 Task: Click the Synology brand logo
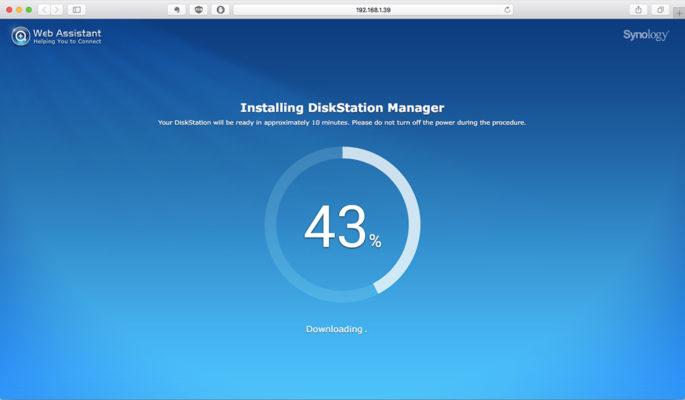646,35
